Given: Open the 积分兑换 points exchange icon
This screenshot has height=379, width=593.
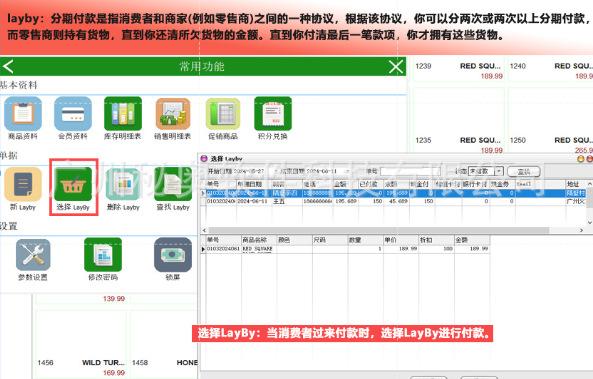Looking at the screenshot, I should tap(273, 114).
